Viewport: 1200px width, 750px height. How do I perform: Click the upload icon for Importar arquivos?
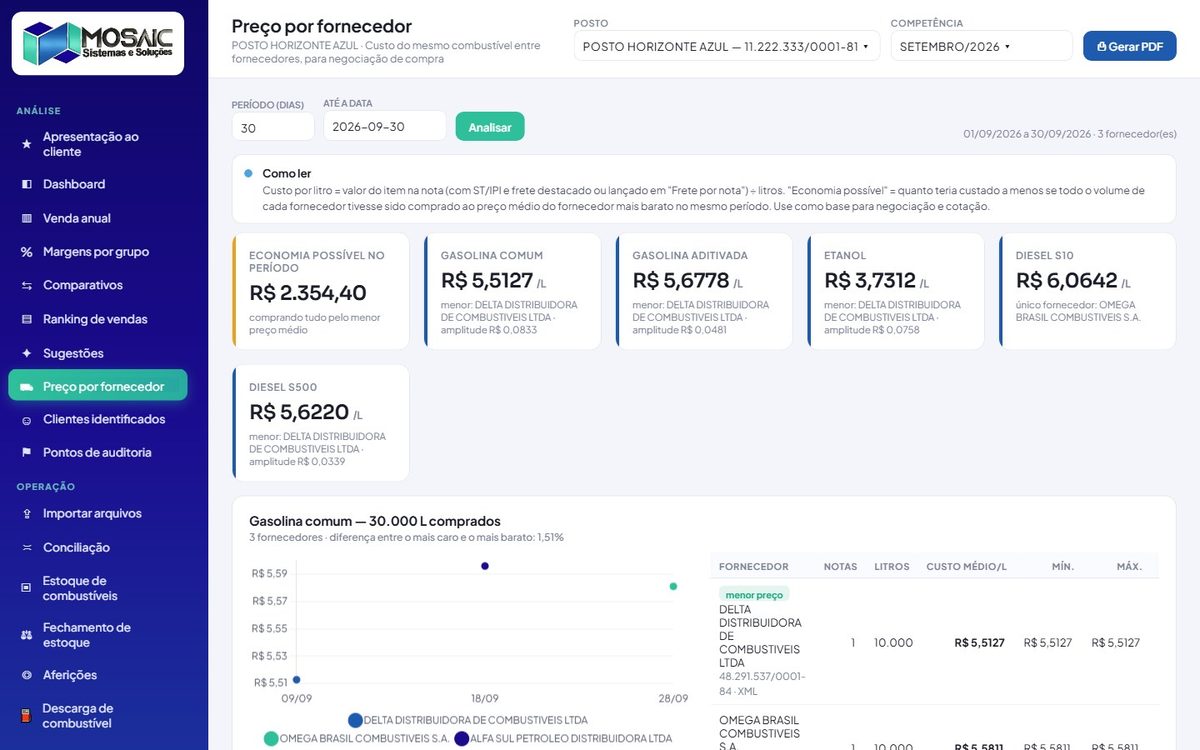[27, 514]
